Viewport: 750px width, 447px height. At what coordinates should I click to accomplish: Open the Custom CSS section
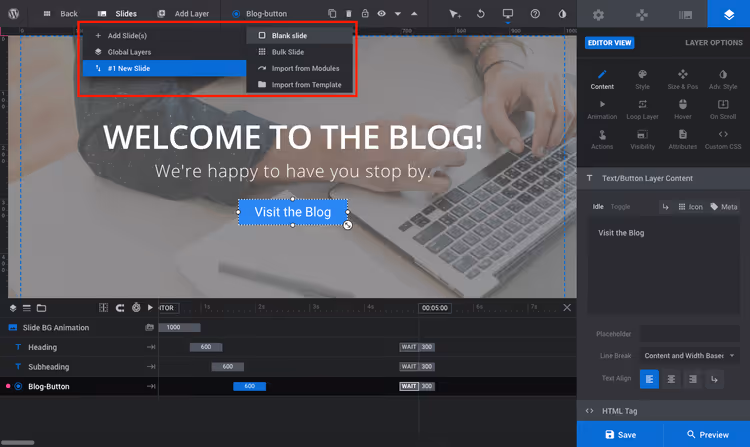(723, 140)
